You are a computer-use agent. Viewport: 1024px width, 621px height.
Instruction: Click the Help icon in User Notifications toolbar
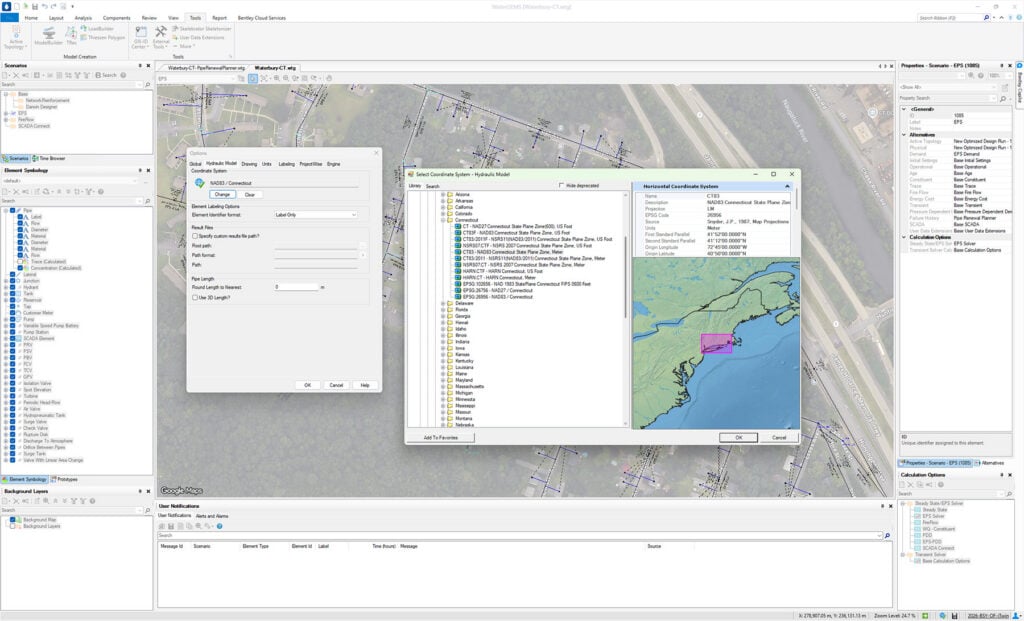click(219, 526)
